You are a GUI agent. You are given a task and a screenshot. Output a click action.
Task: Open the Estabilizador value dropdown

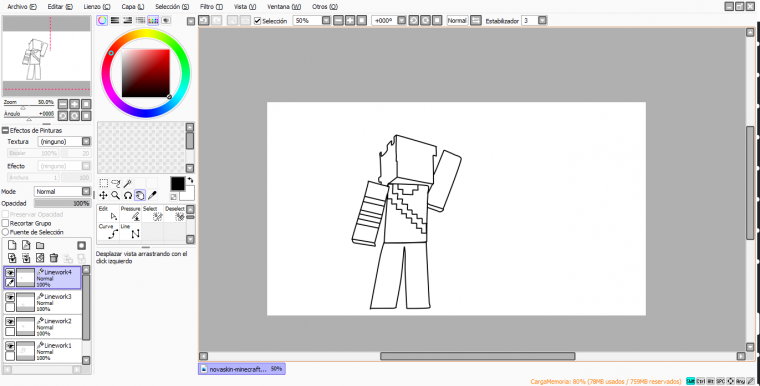(542, 20)
